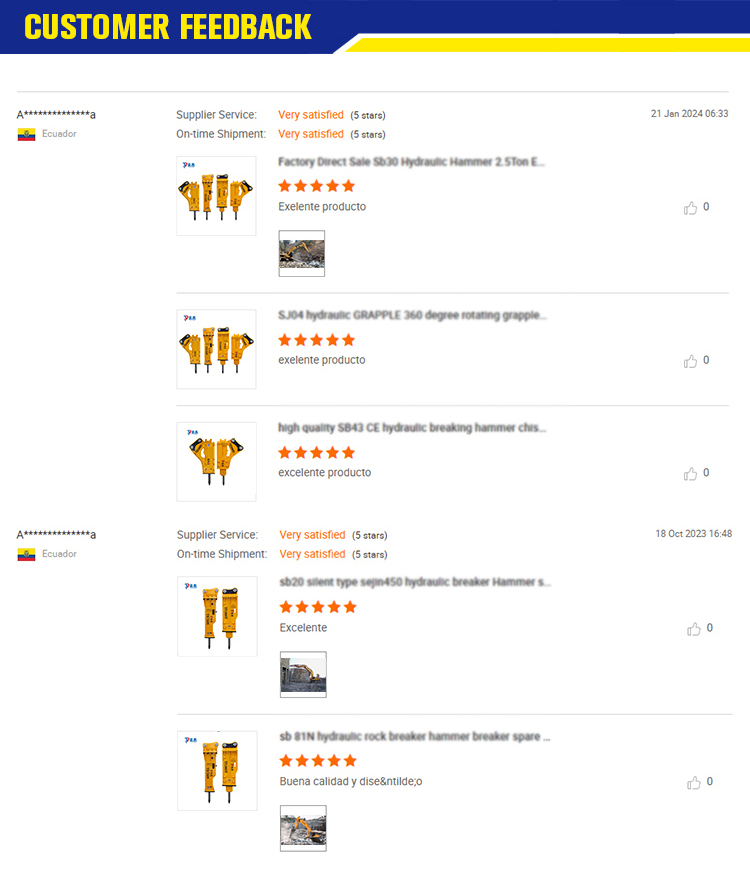The height and width of the screenshot is (886, 750).
Task: Give thumbs-up to the "Excelente" sb20 review
Action: pyautogui.click(x=693, y=629)
